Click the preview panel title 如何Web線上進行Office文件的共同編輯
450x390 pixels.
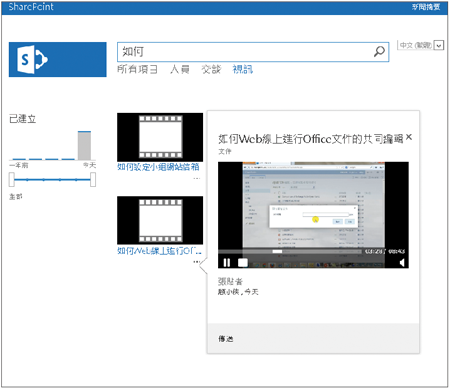[311, 139]
